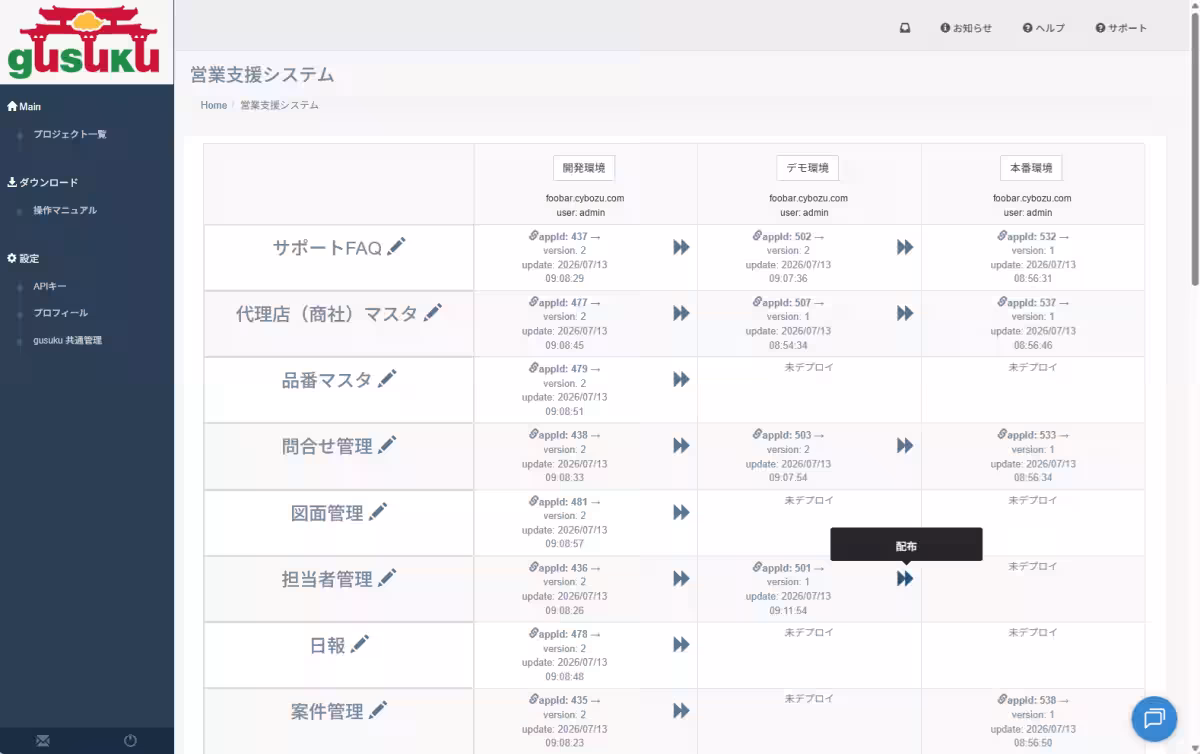
Task: Click the inbox tray icon in top bar
Action: 905,28
